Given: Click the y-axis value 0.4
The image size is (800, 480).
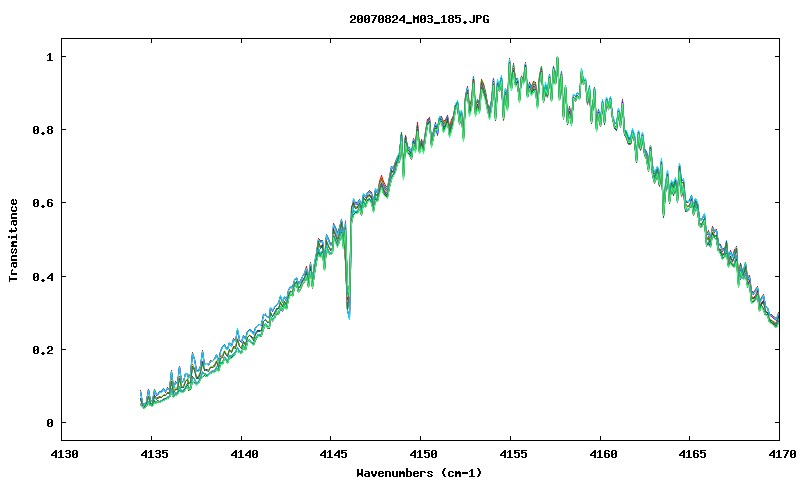Looking at the screenshot, I should [x=43, y=277].
